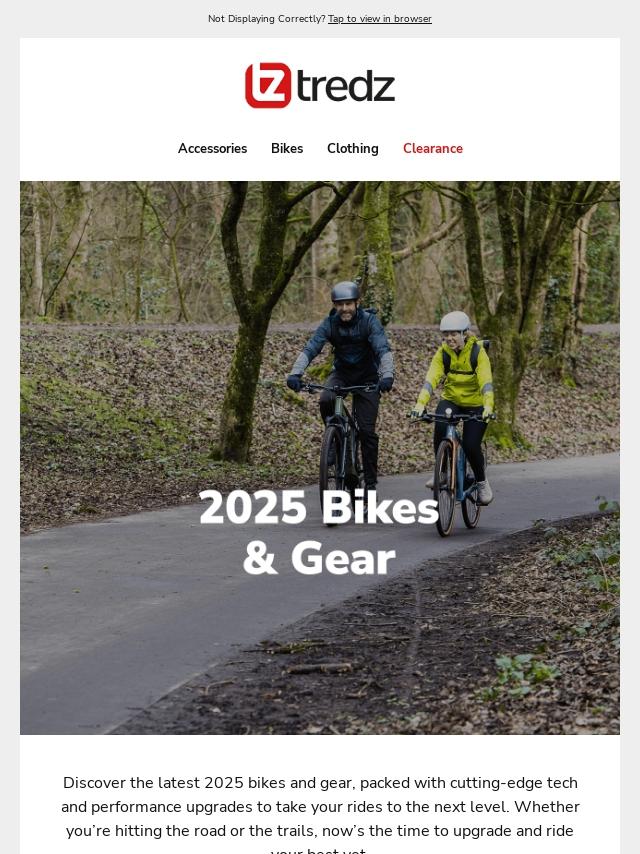Click the '& Gear' headline line
This screenshot has height=854, width=640.
click(319, 558)
